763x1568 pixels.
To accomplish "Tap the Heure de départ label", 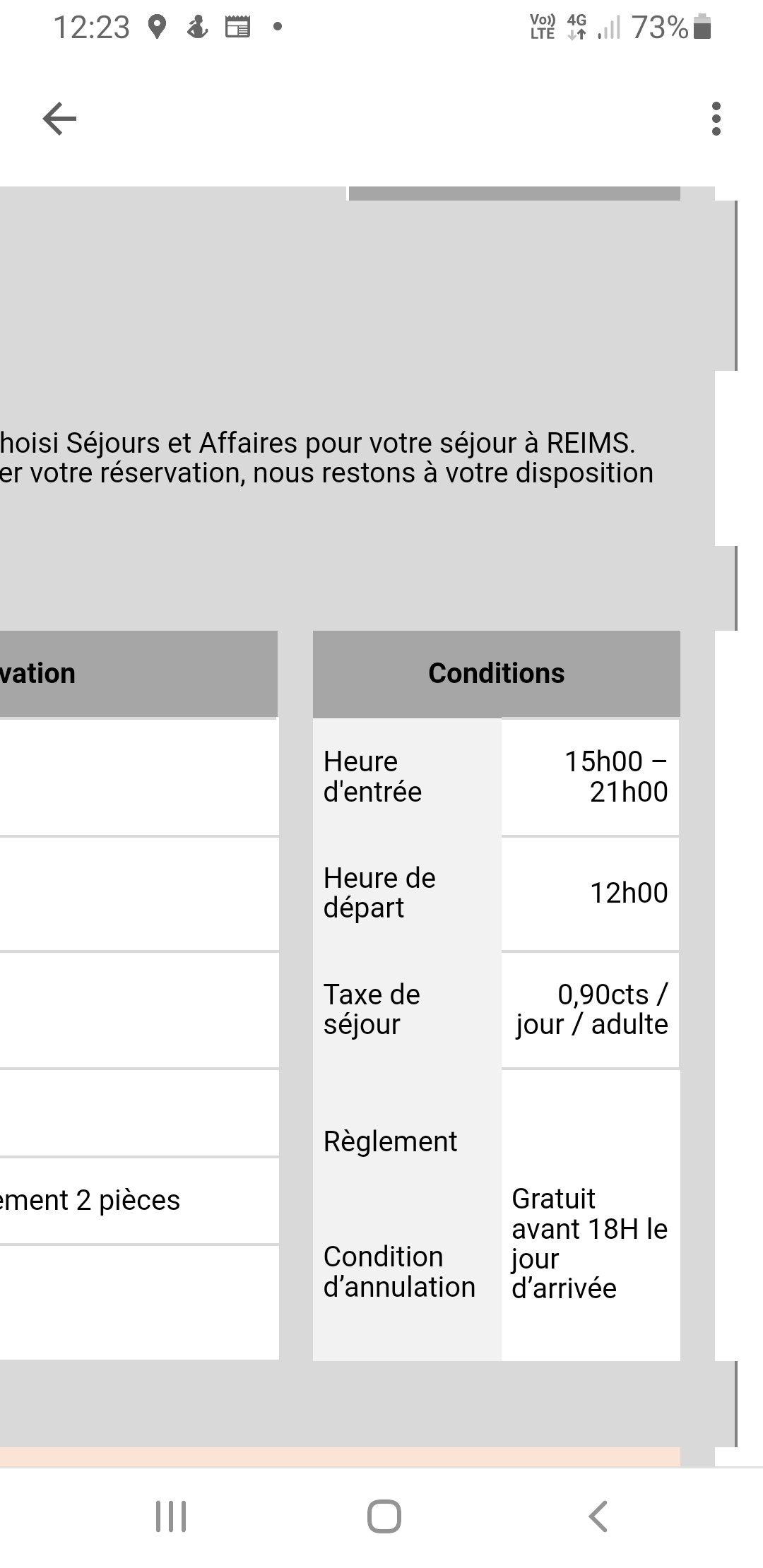I will pos(379,893).
